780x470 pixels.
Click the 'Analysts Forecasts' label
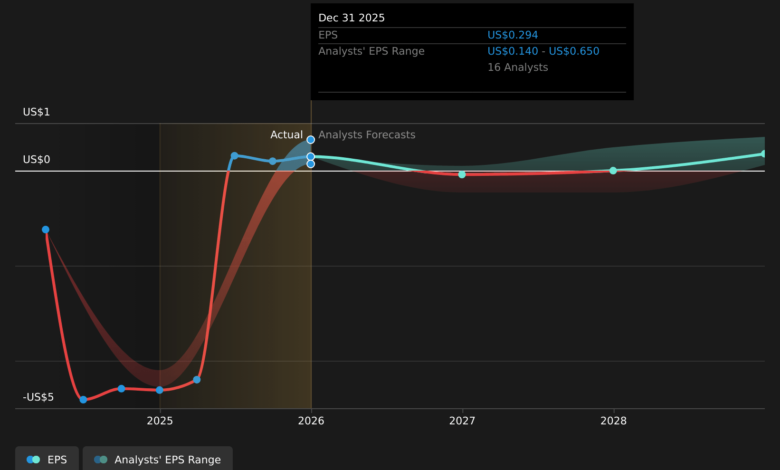pyautogui.click(x=367, y=135)
